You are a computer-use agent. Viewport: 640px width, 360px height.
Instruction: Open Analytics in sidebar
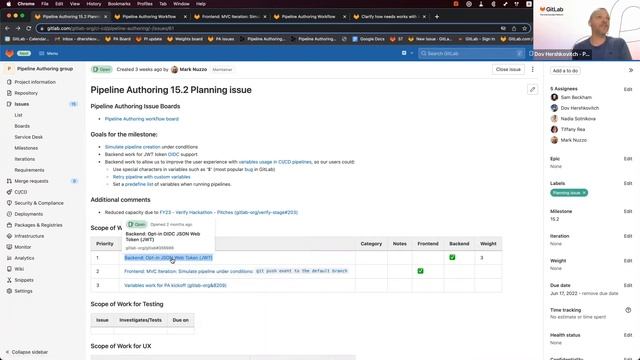(x=24, y=258)
